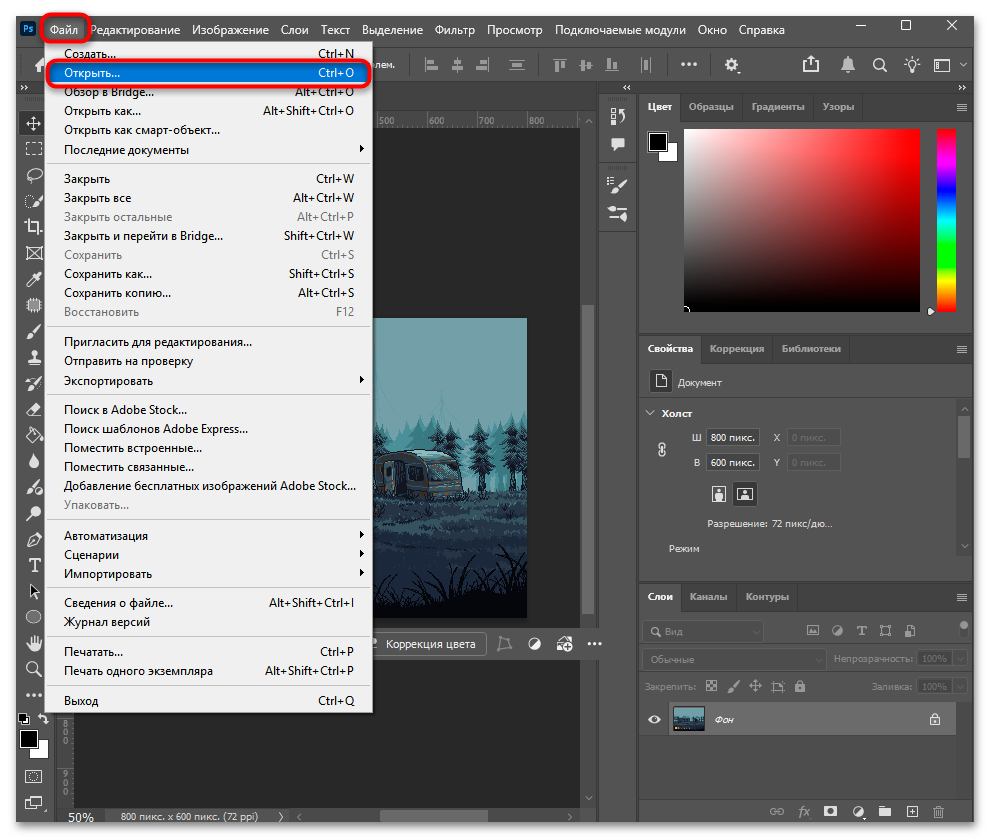Open the Вид layer filter type dropdown
Screen dimensions: 990x838
coord(703,631)
